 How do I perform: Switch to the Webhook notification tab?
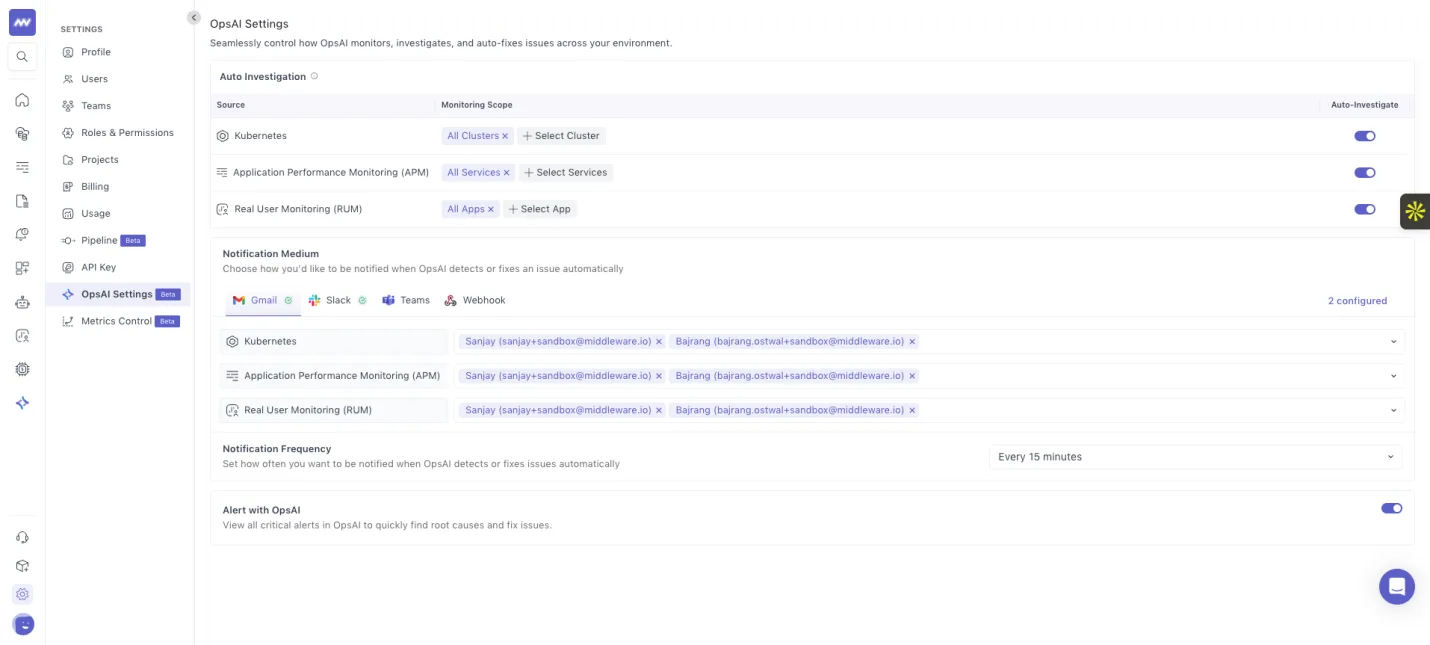tap(475, 301)
